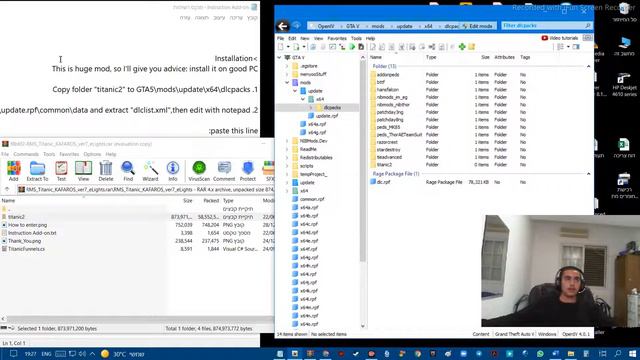Open WhatsApp from the taskbar
This screenshot has width=640, height=360.
tap(540, 353)
